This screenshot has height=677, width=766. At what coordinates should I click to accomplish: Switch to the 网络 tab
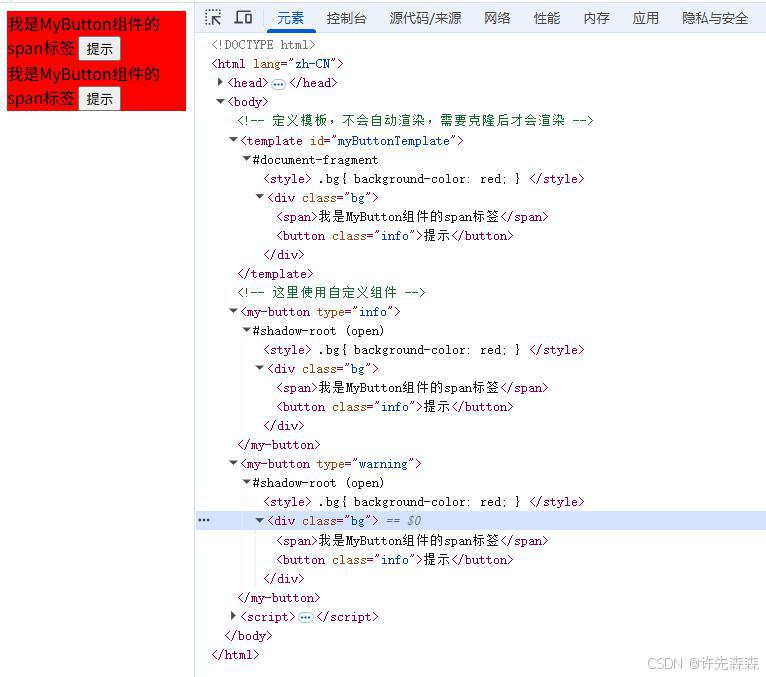click(497, 18)
